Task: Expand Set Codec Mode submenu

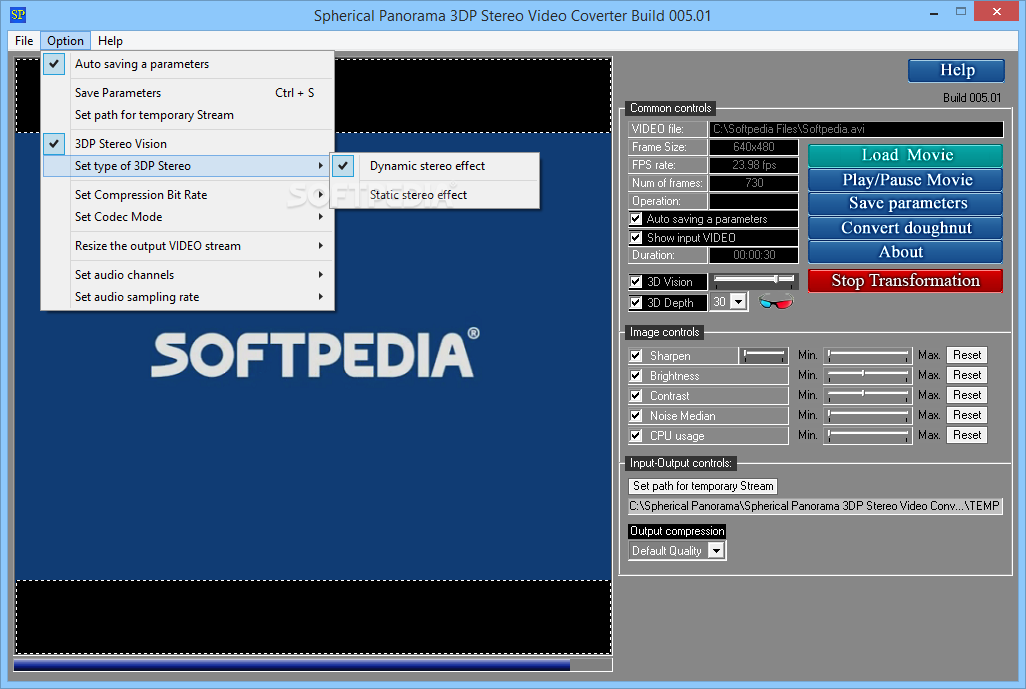Action: pyautogui.click(x=188, y=217)
